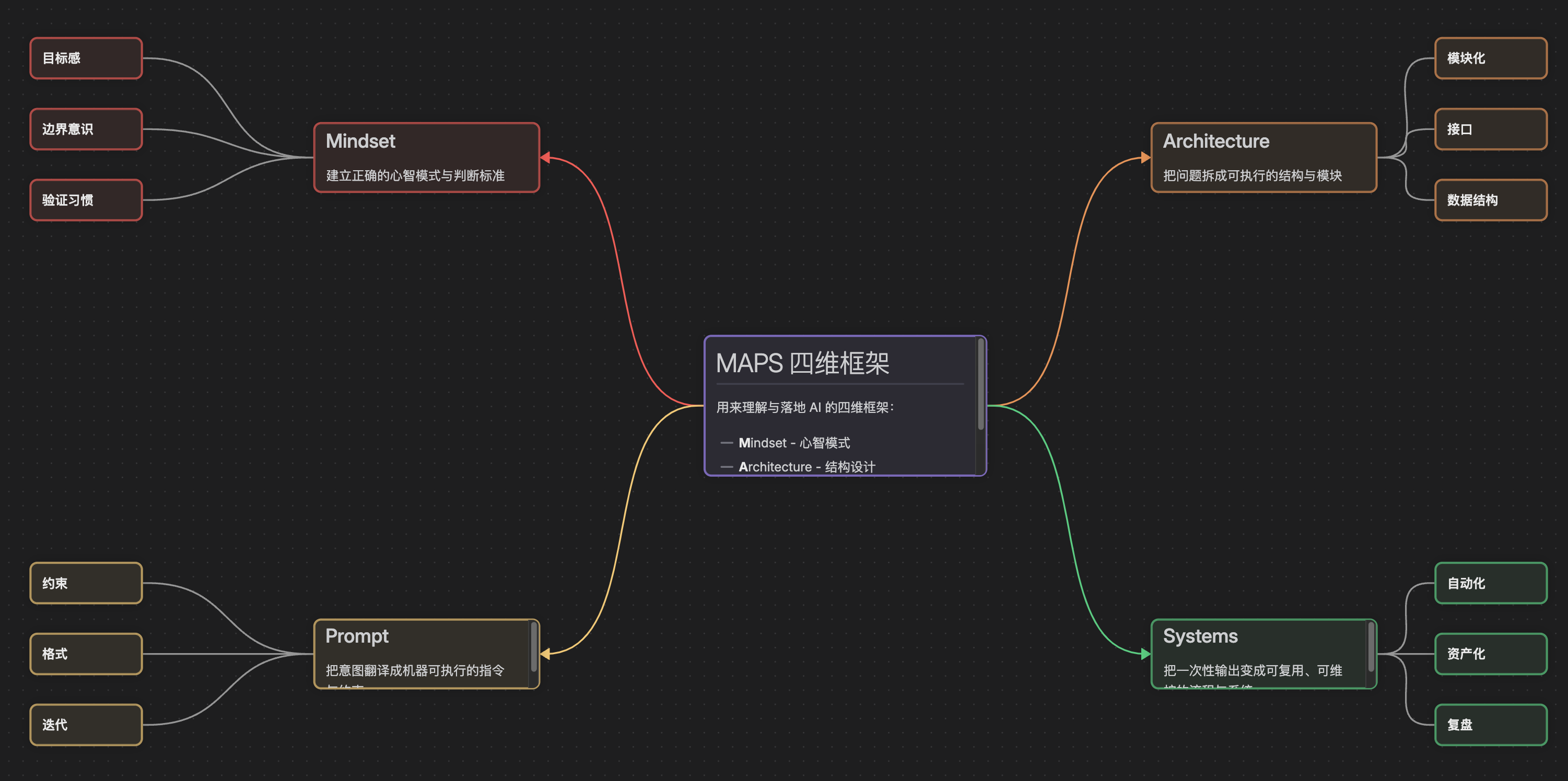The height and width of the screenshot is (781, 1568).
Task: Click the Prompt card's scrollbar
Action: (x=534, y=647)
